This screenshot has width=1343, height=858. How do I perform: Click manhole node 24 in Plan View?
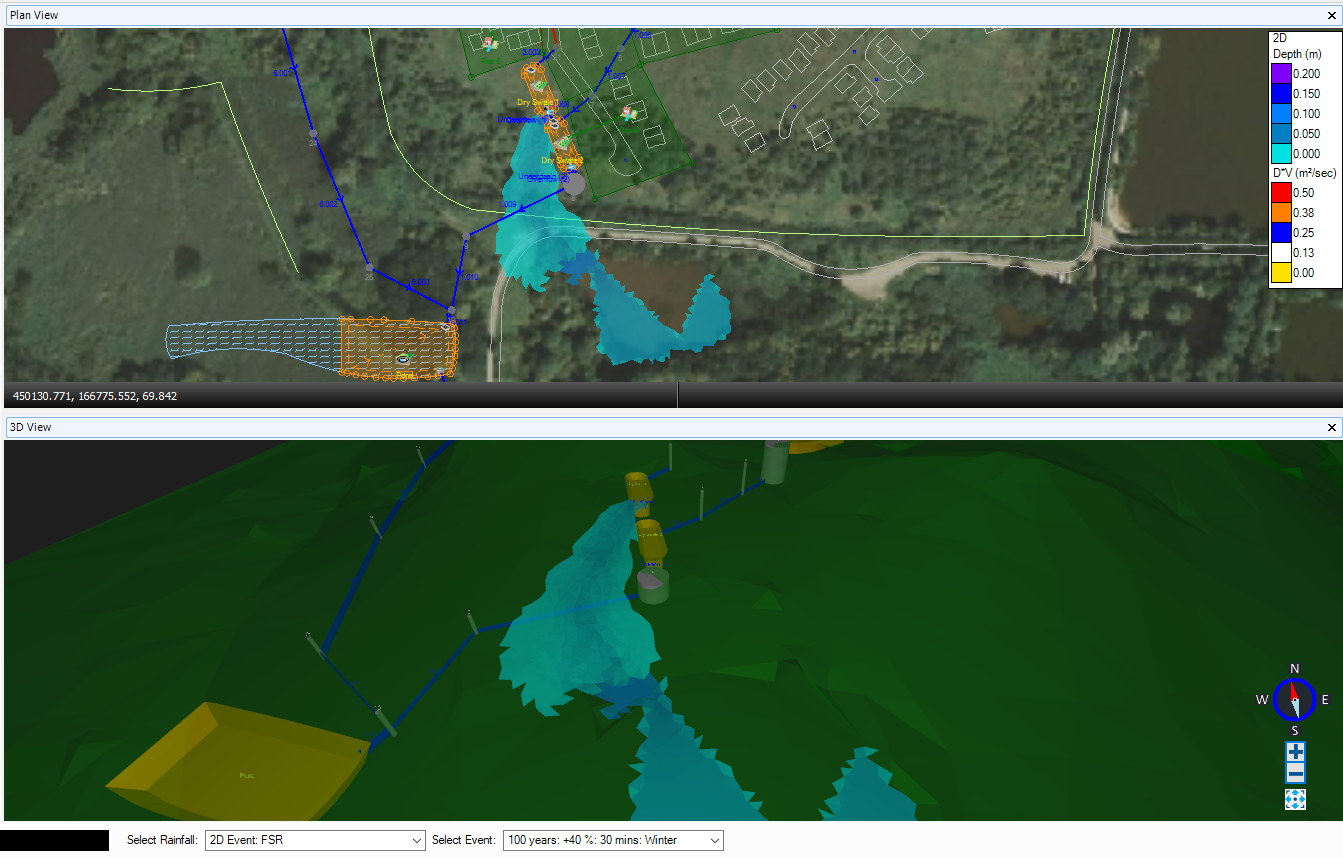pyautogui.click(x=313, y=132)
